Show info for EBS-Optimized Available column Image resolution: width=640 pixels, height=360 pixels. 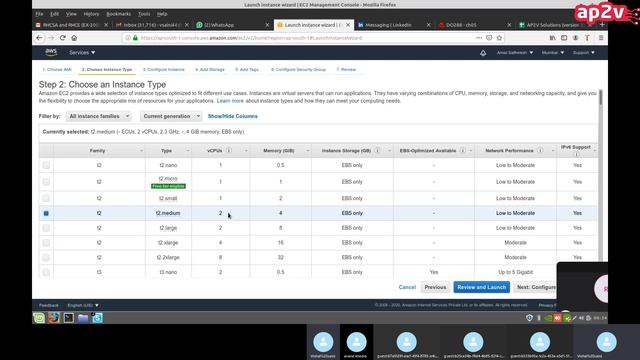click(x=462, y=151)
